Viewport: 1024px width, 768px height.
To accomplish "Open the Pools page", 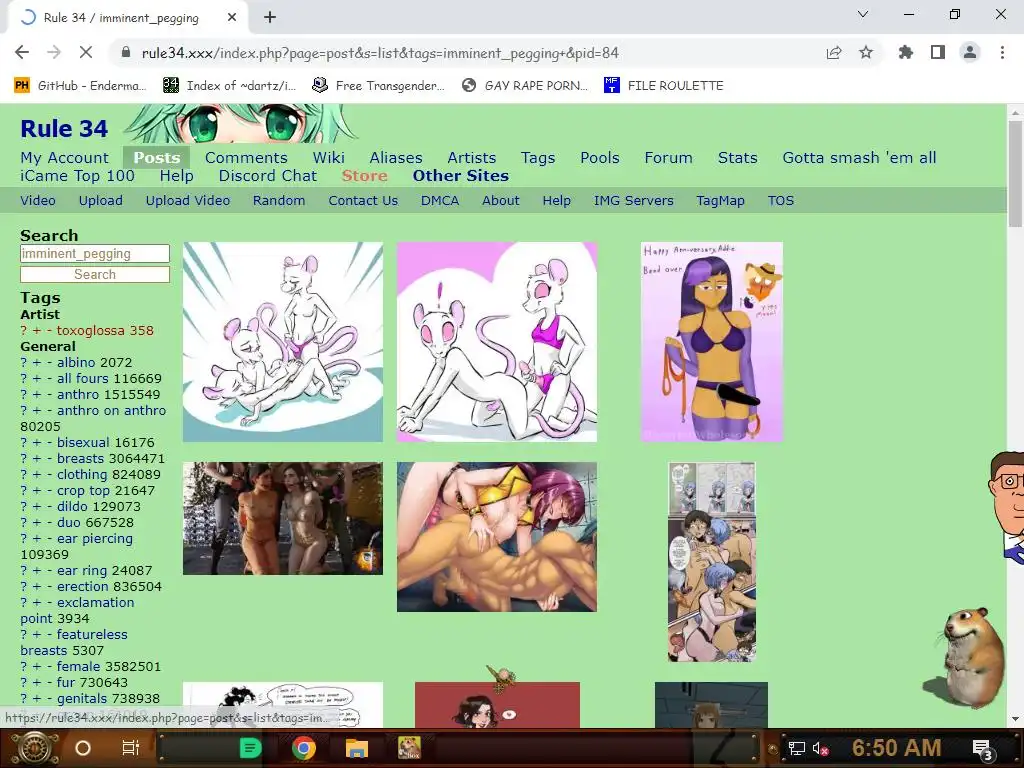I will coord(600,157).
